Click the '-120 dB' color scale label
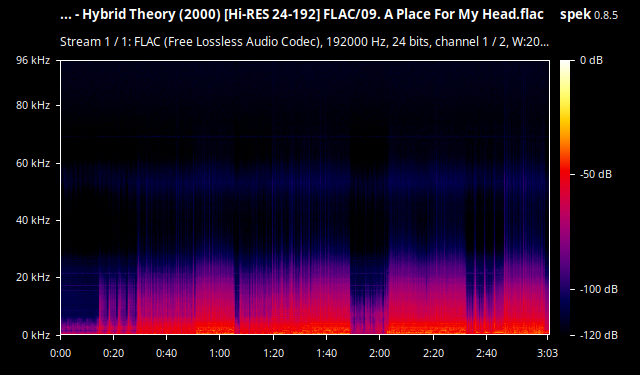640x375 pixels. [x=599, y=335]
